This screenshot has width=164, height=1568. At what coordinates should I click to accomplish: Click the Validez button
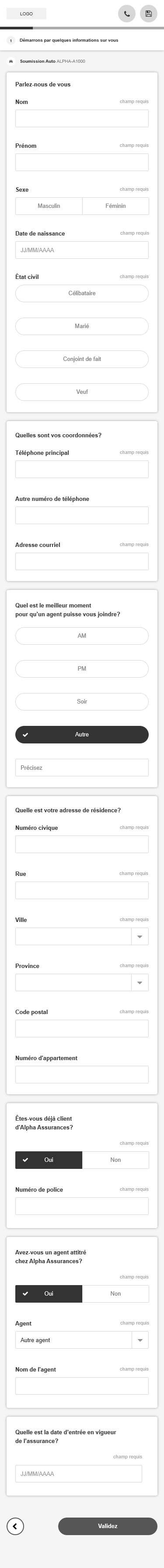pos(108,1526)
